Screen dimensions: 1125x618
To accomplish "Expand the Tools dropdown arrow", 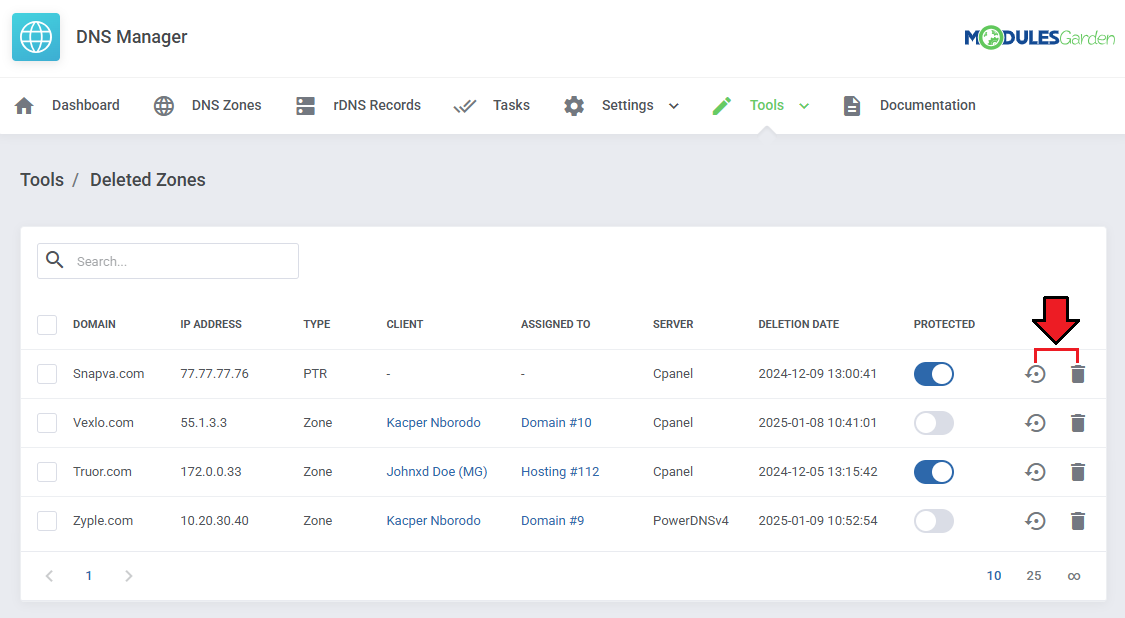I will coord(804,106).
